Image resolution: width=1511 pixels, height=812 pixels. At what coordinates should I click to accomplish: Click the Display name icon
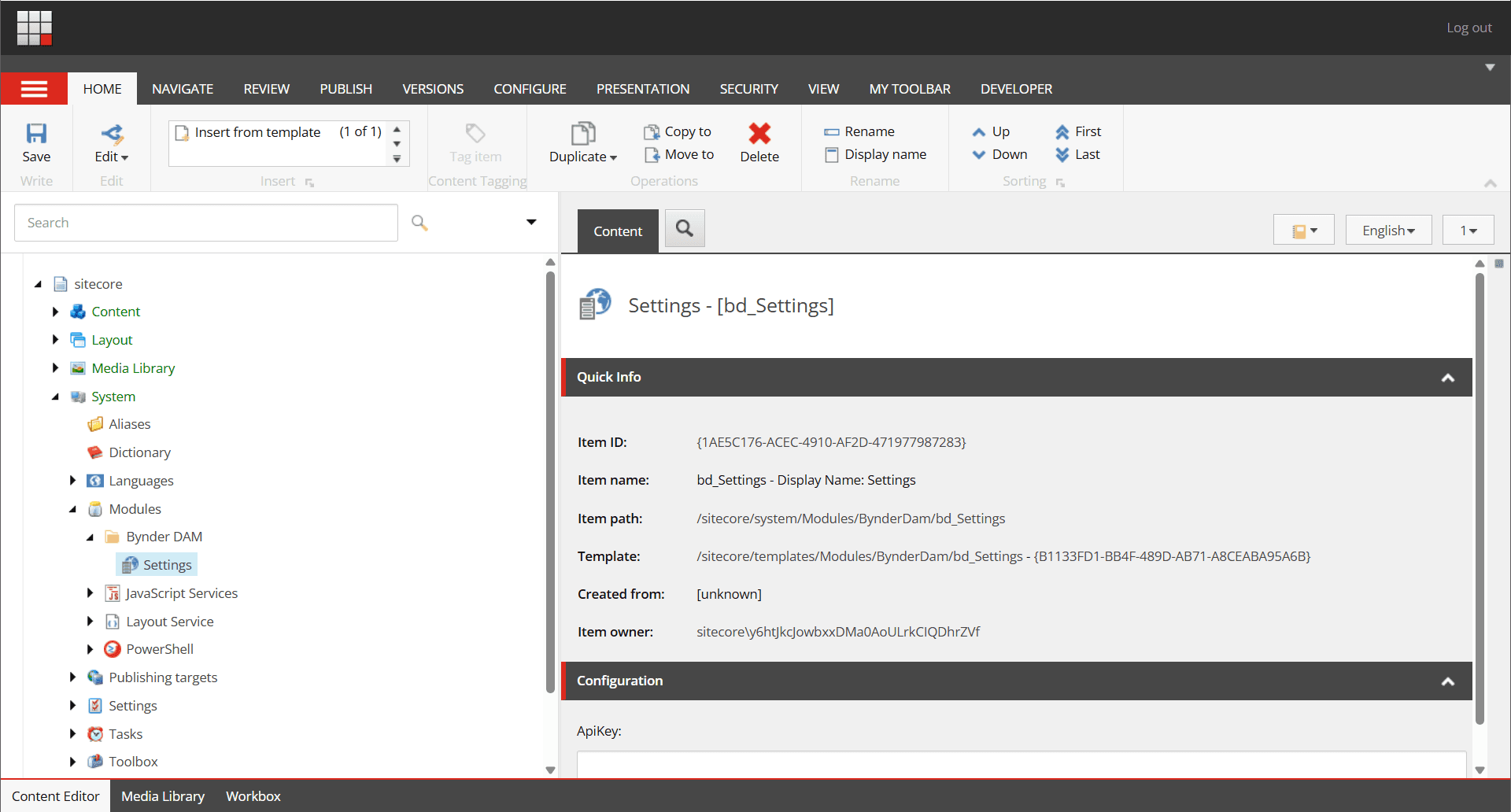832,154
